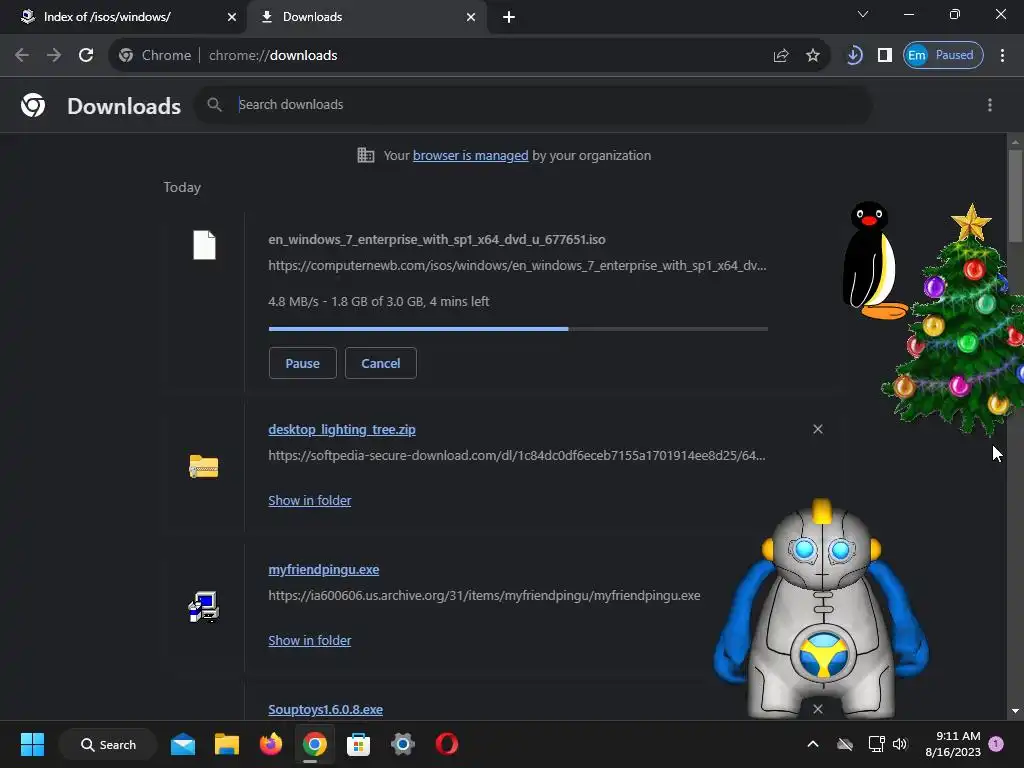1024x768 pixels.
Task: Open a new tab with plus button
Action: click(509, 17)
